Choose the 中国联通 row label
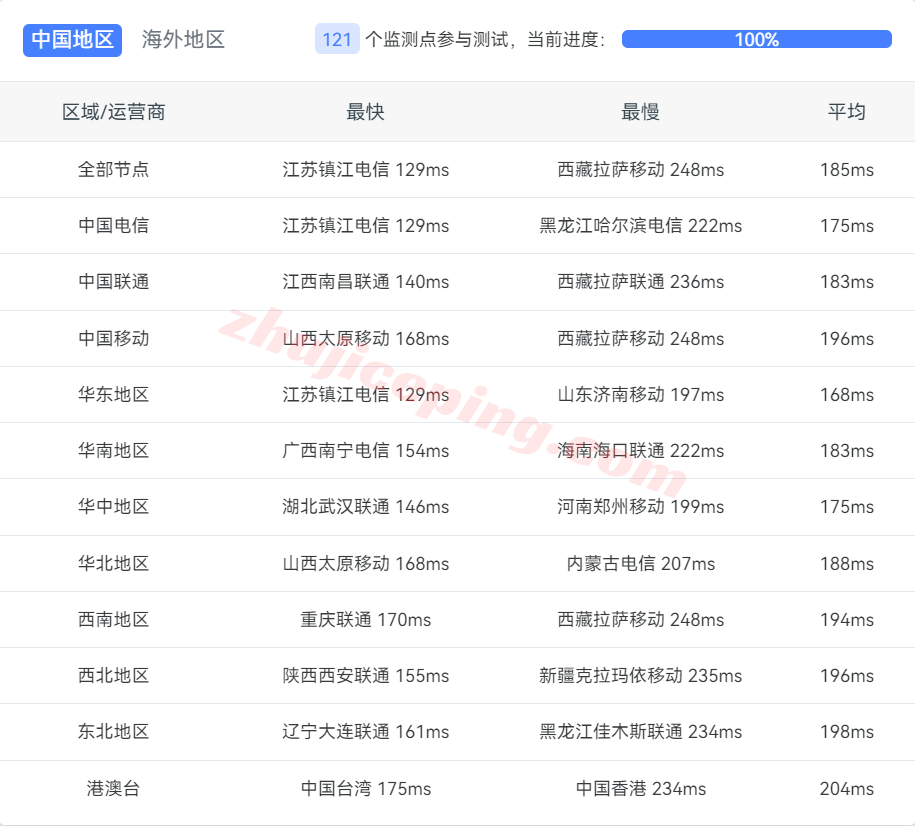 [114, 282]
